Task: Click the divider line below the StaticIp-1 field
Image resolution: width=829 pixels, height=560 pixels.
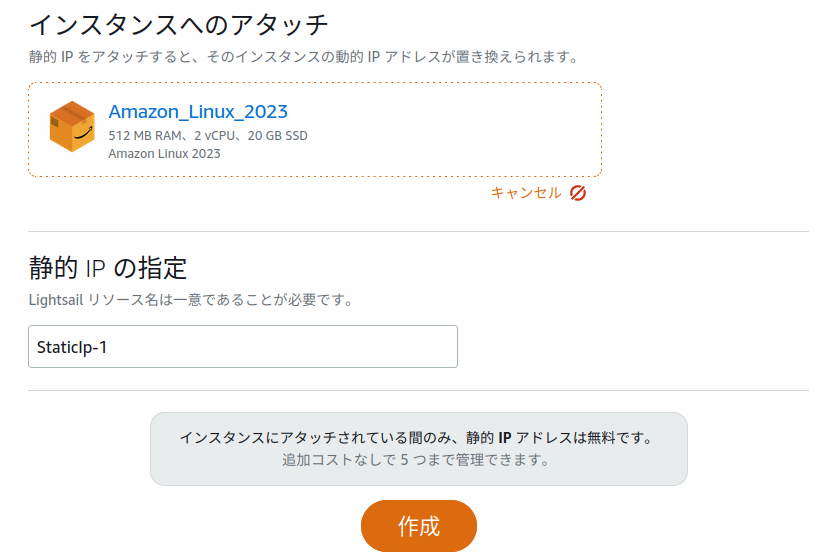Action: click(418, 390)
